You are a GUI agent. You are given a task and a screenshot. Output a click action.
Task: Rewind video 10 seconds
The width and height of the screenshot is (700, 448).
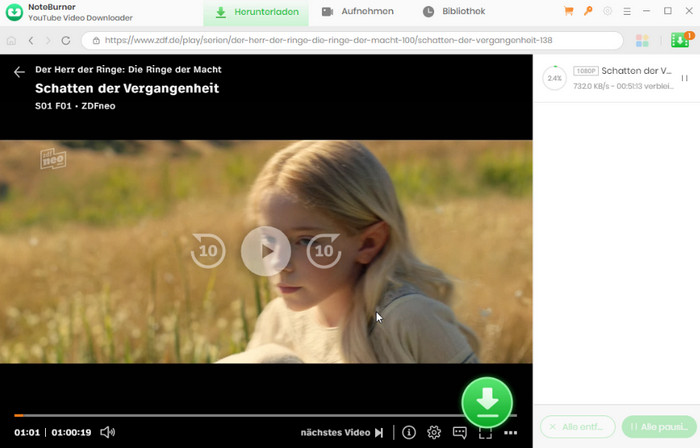[x=208, y=250]
